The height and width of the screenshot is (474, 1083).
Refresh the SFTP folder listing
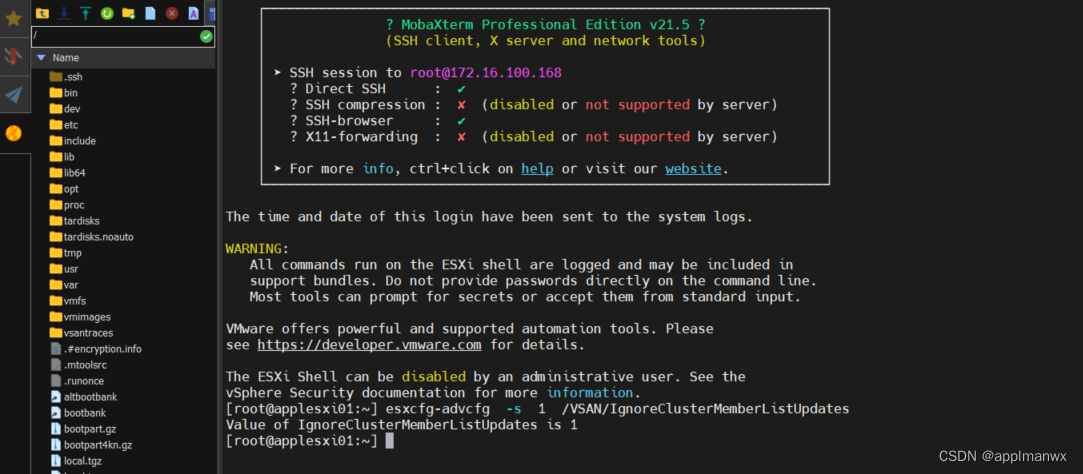pos(107,12)
